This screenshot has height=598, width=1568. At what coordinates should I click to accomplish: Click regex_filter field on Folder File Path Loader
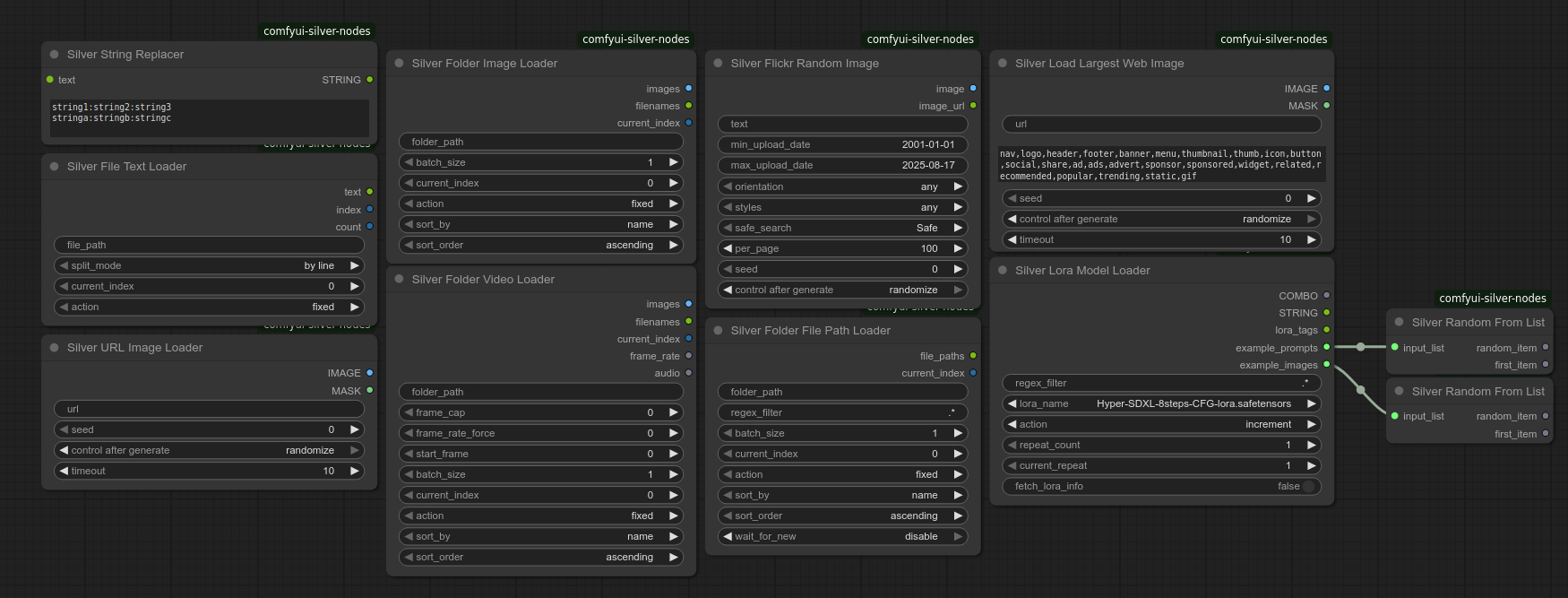843,413
